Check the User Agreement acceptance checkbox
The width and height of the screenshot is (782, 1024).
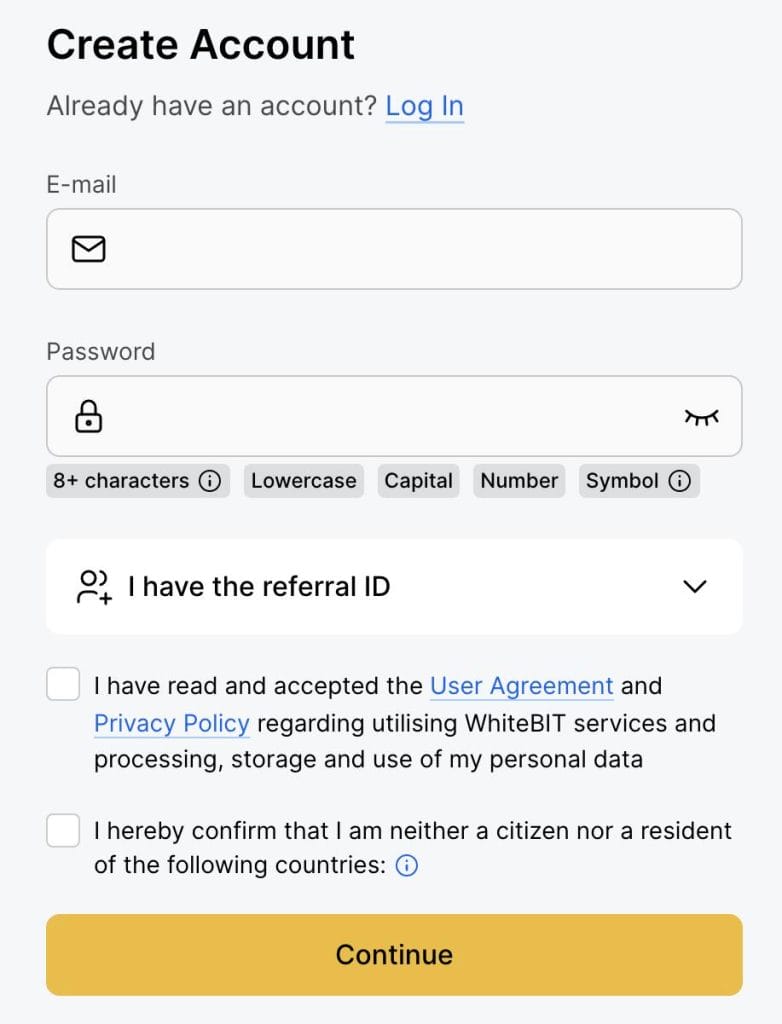pyautogui.click(x=63, y=686)
